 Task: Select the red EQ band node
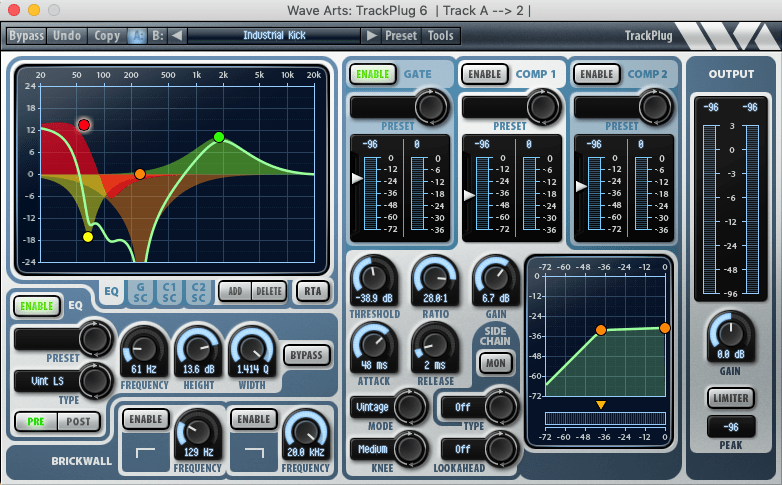coord(84,125)
